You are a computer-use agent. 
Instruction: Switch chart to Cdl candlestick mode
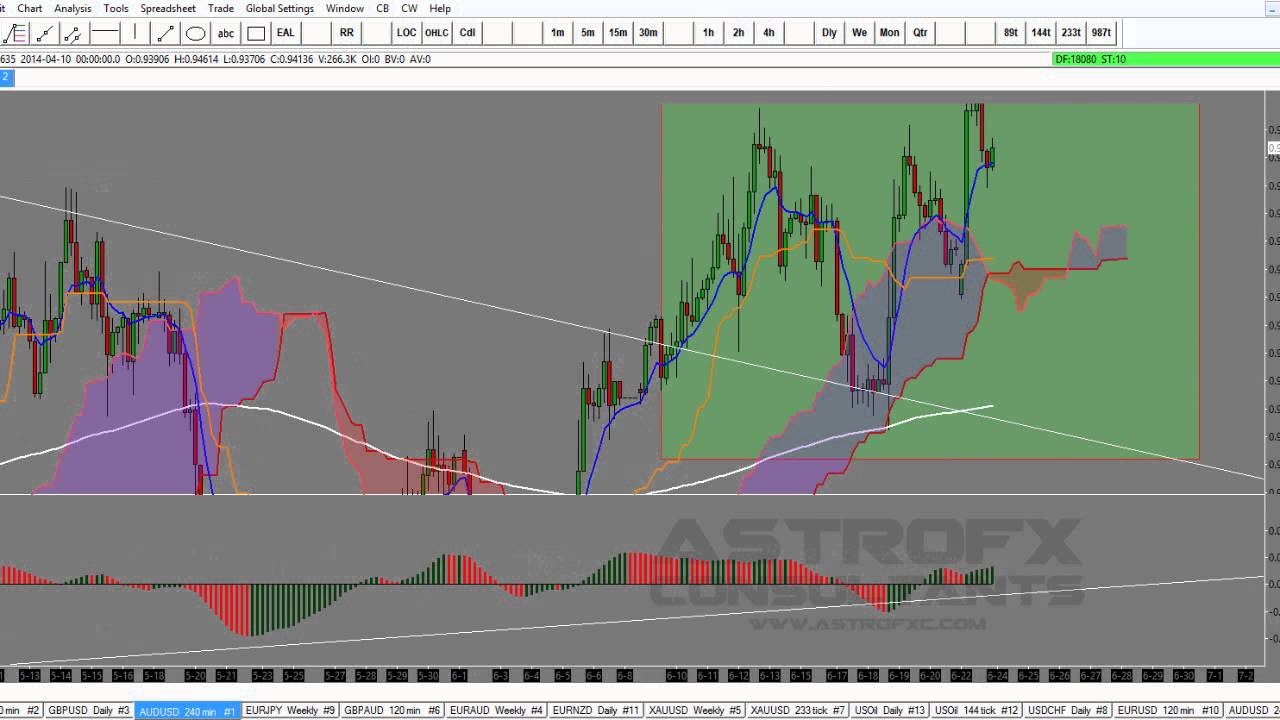[x=467, y=33]
